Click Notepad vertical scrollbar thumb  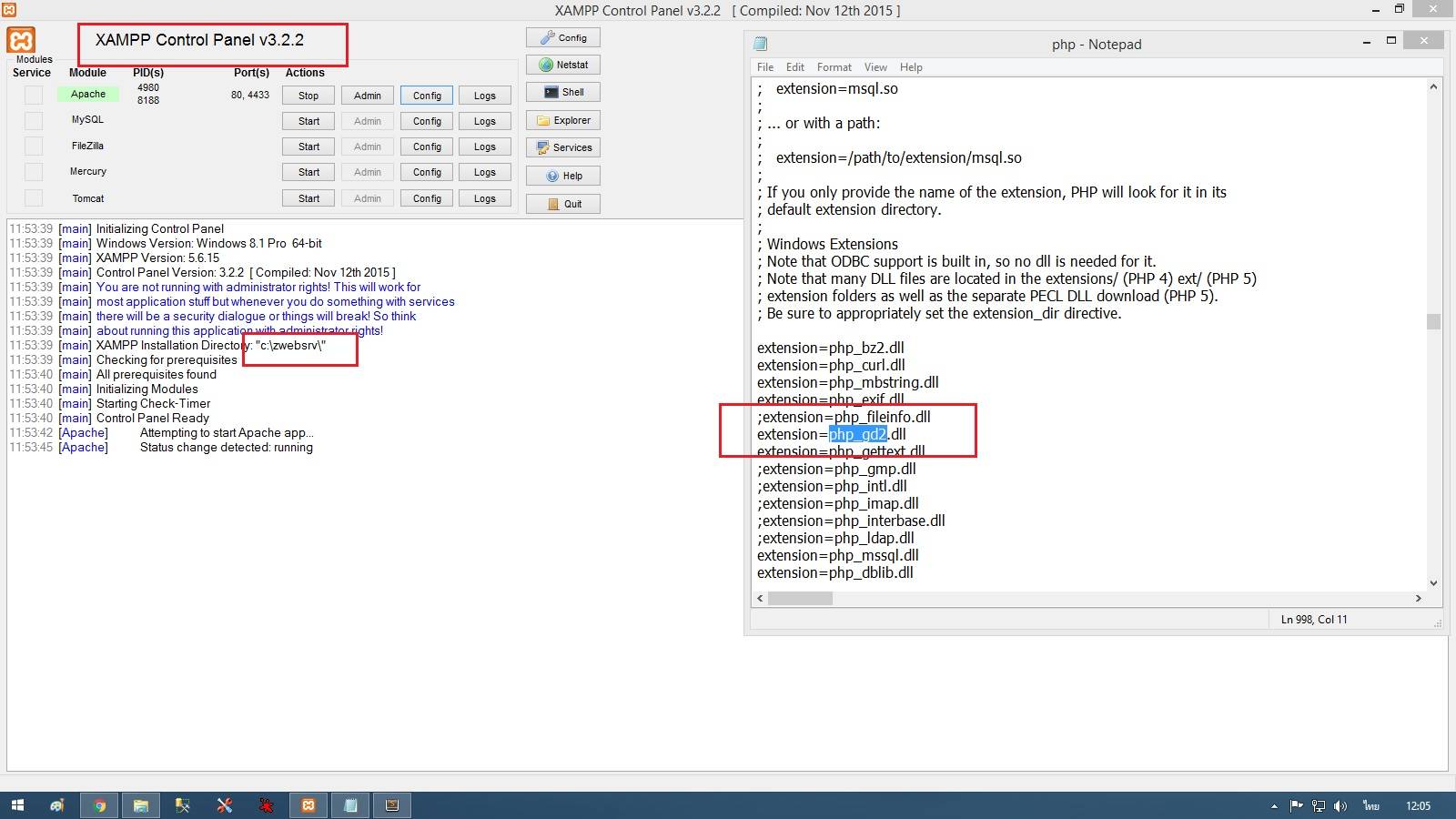(1433, 322)
